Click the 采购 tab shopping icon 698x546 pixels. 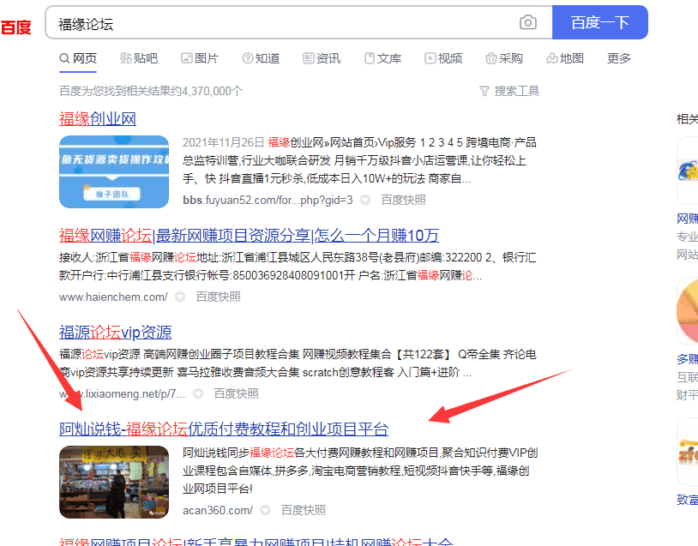(x=491, y=58)
